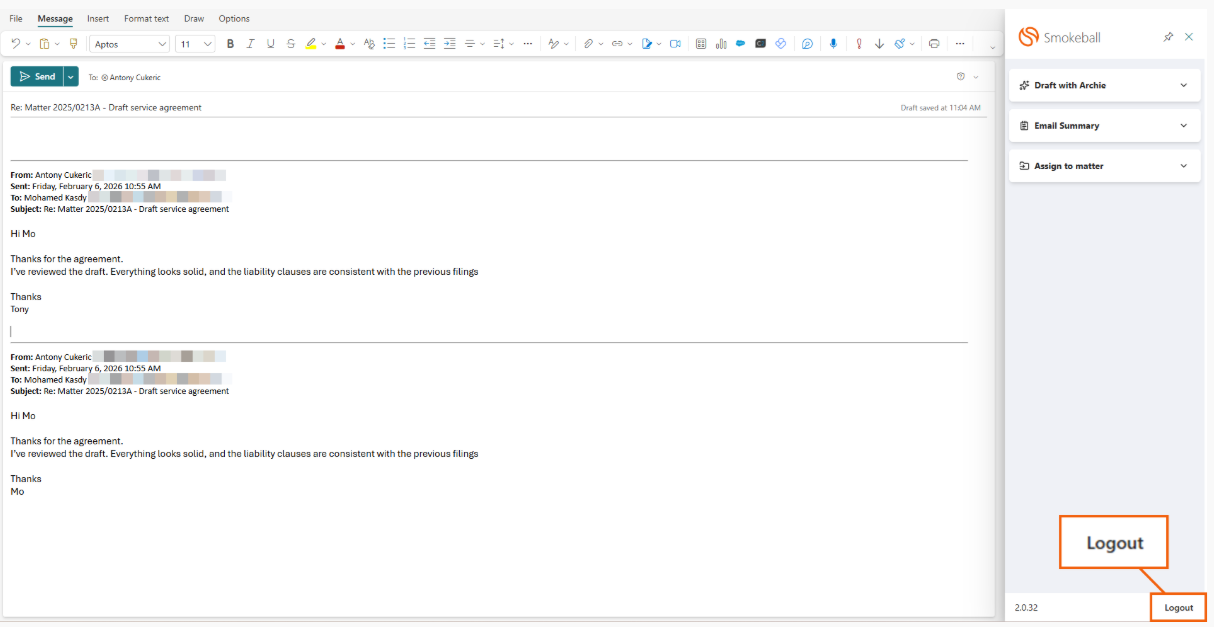Click the paragraph options ellipsis after line spacing

click(x=527, y=44)
